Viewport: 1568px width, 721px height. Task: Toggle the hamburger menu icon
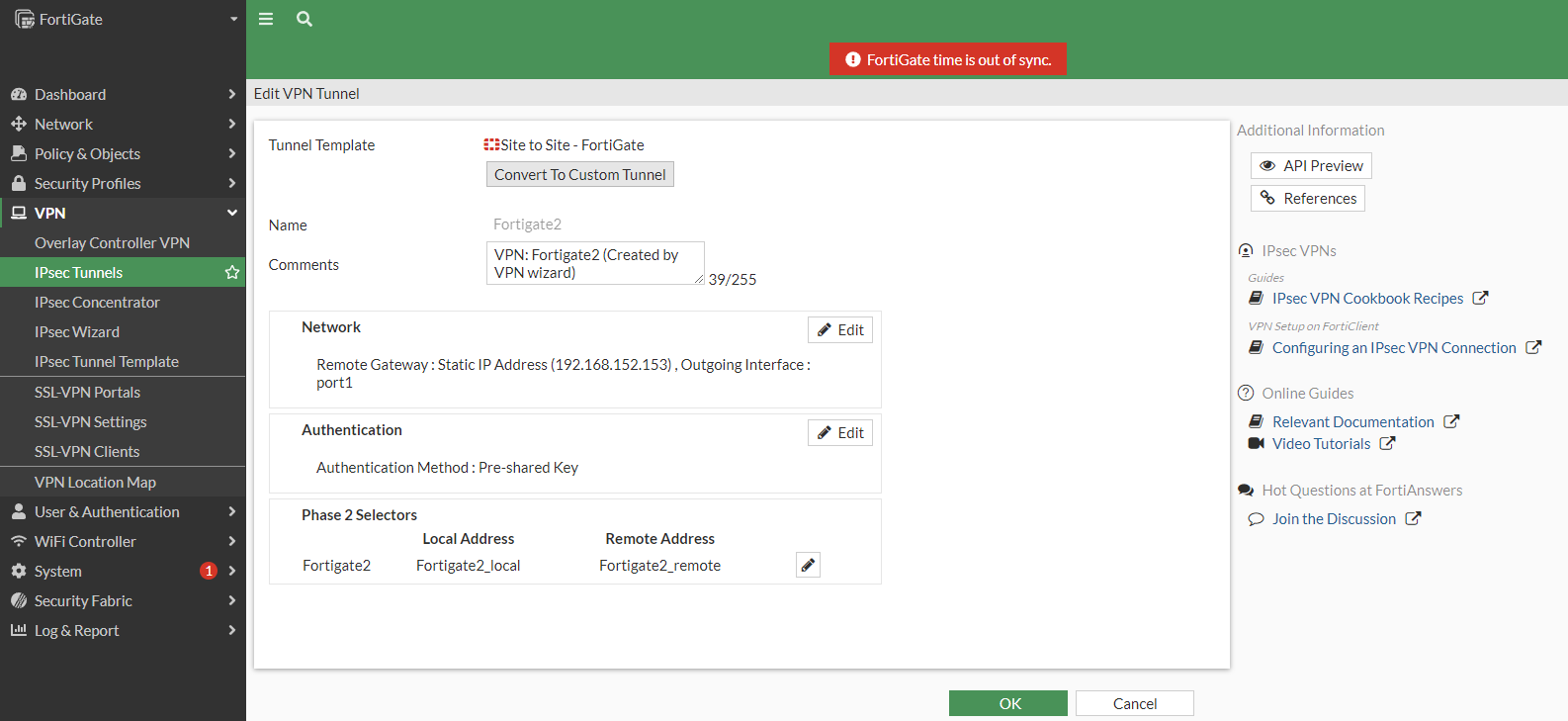click(266, 19)
